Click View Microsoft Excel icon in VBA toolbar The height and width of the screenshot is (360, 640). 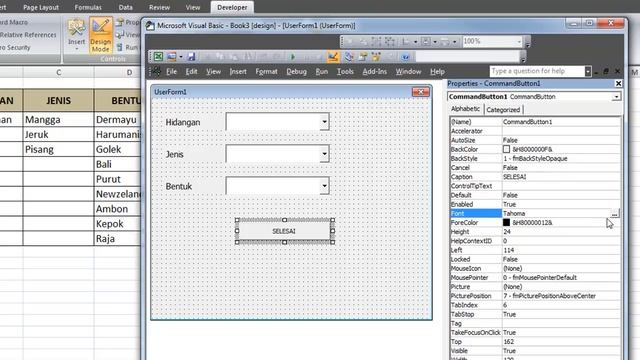coord(158,57)
